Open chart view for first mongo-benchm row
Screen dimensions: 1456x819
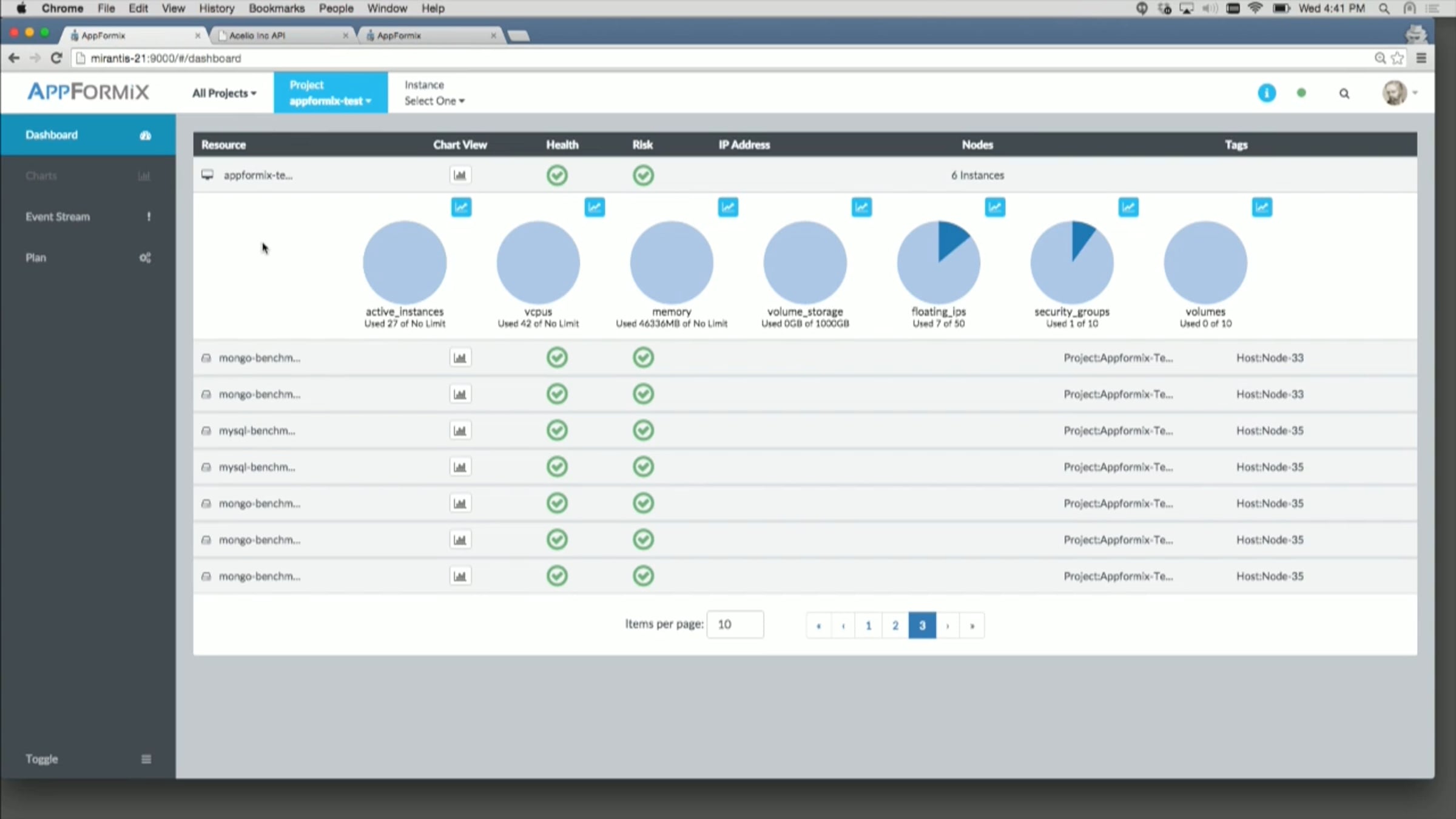(x=460, y=358)
